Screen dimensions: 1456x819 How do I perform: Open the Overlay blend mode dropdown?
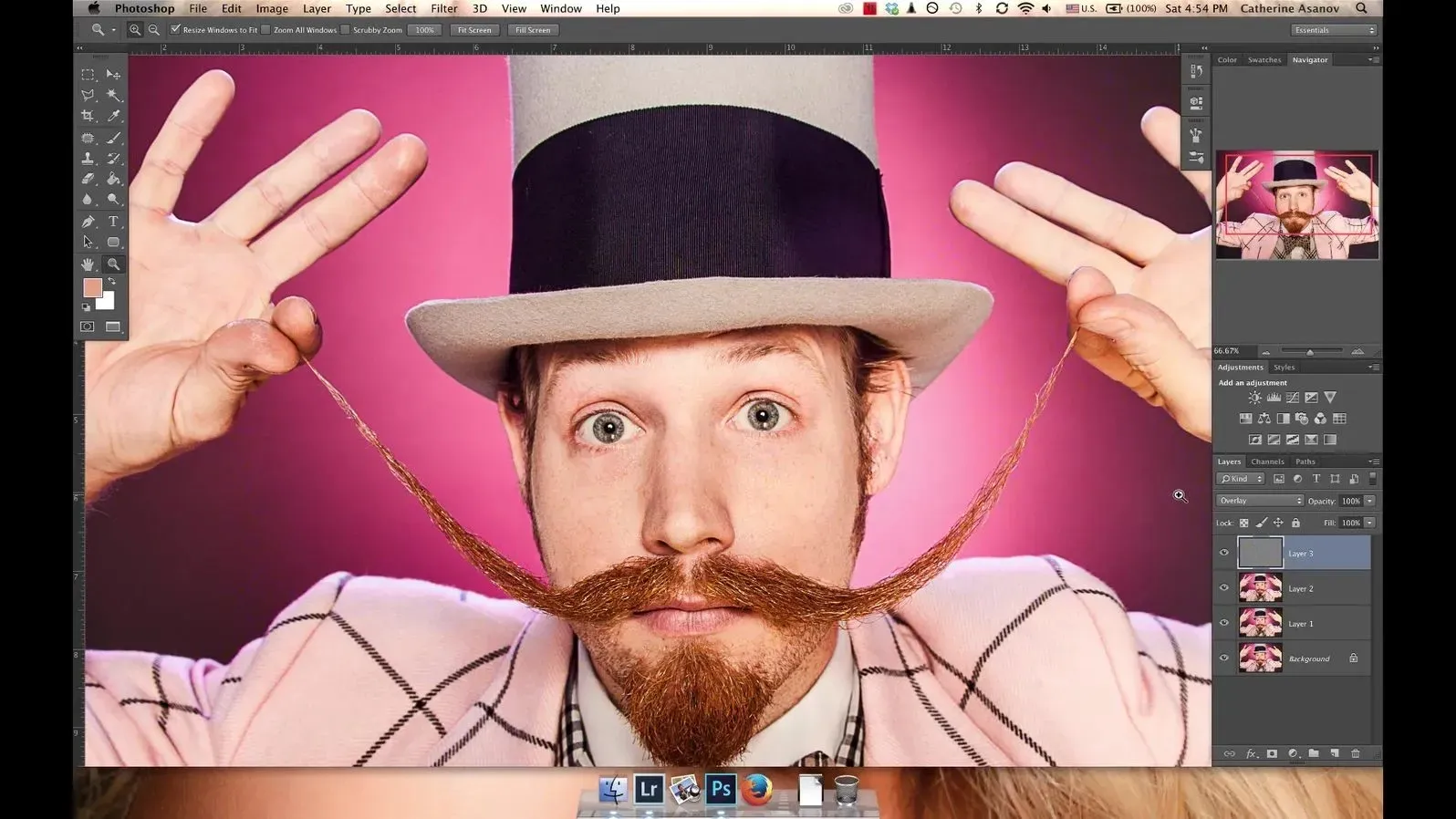pyautogui.click(x=1260, y=501)
